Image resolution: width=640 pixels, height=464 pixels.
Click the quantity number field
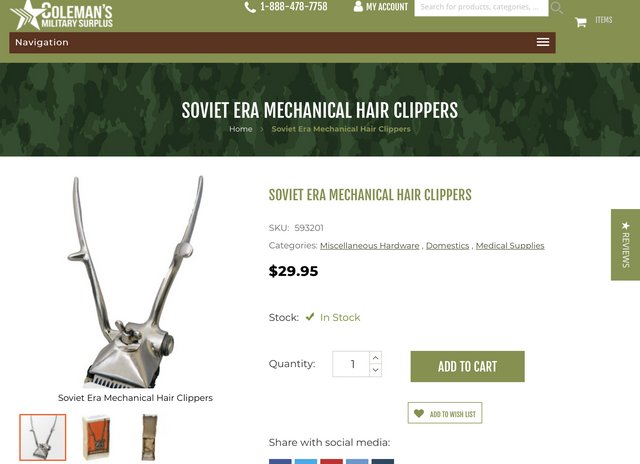[x=351, y=364]
